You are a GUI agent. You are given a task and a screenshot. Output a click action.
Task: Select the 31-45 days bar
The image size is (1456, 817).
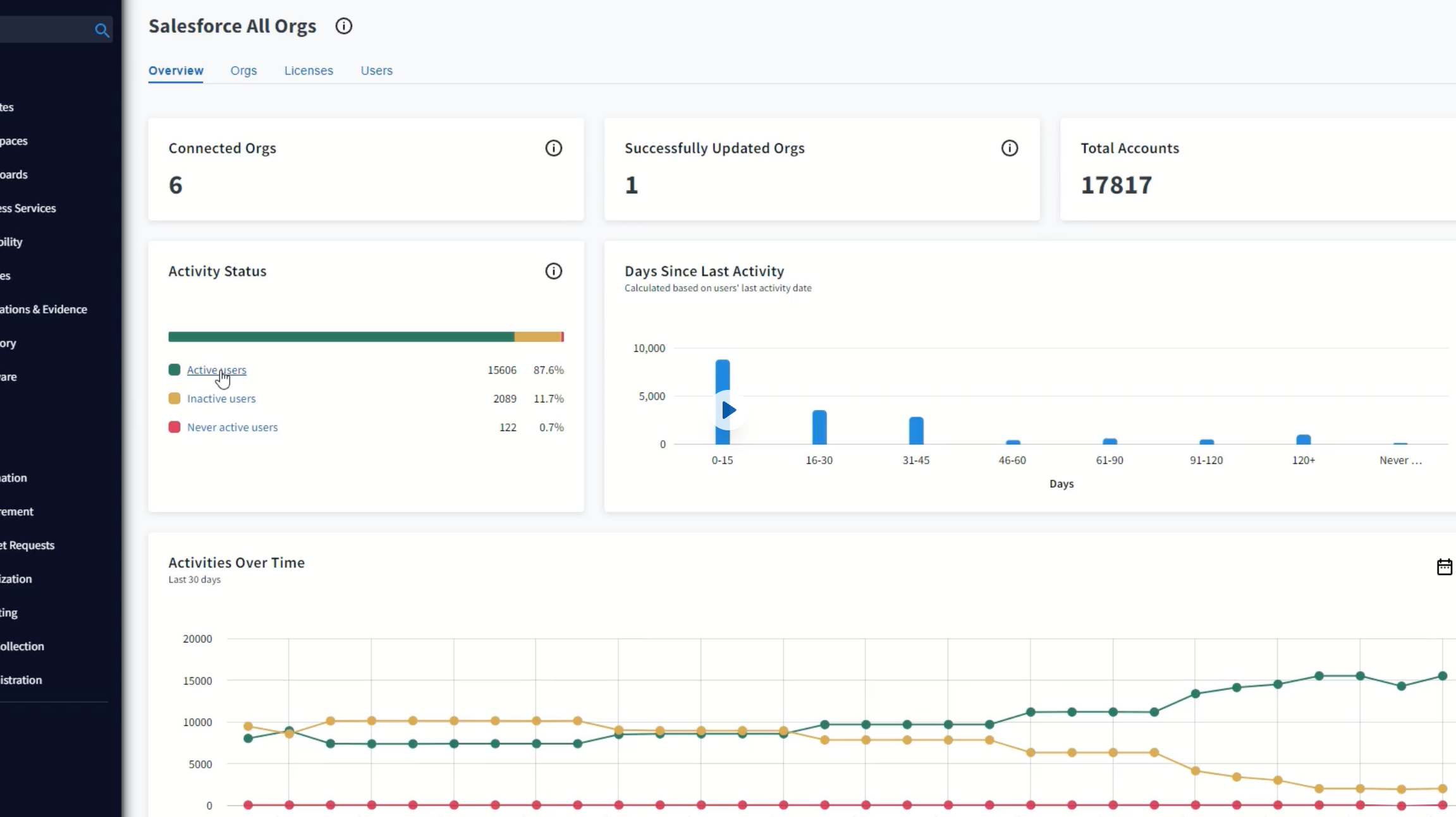pos(915,430)
